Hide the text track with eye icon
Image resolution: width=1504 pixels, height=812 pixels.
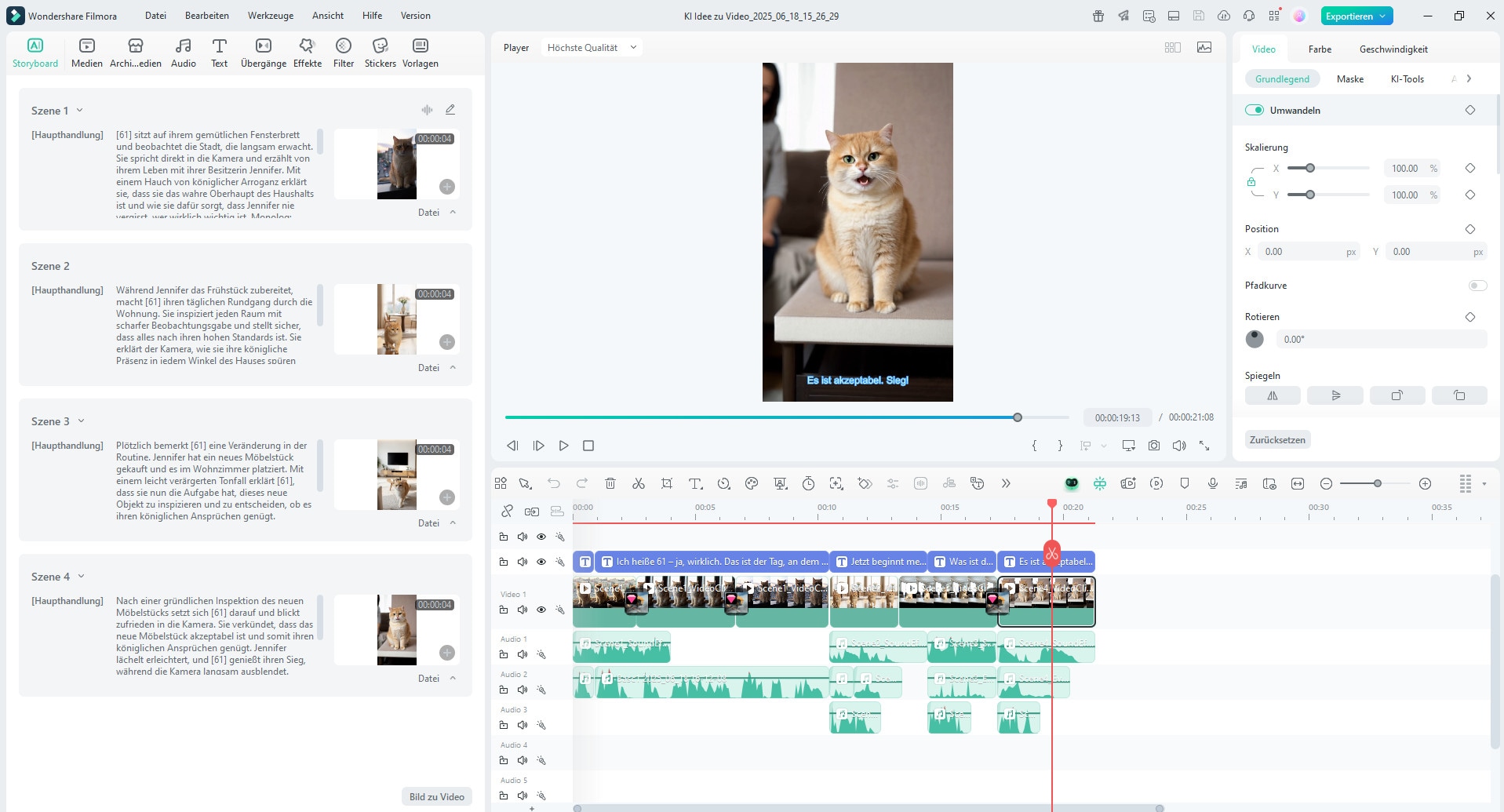pos(541,562)
